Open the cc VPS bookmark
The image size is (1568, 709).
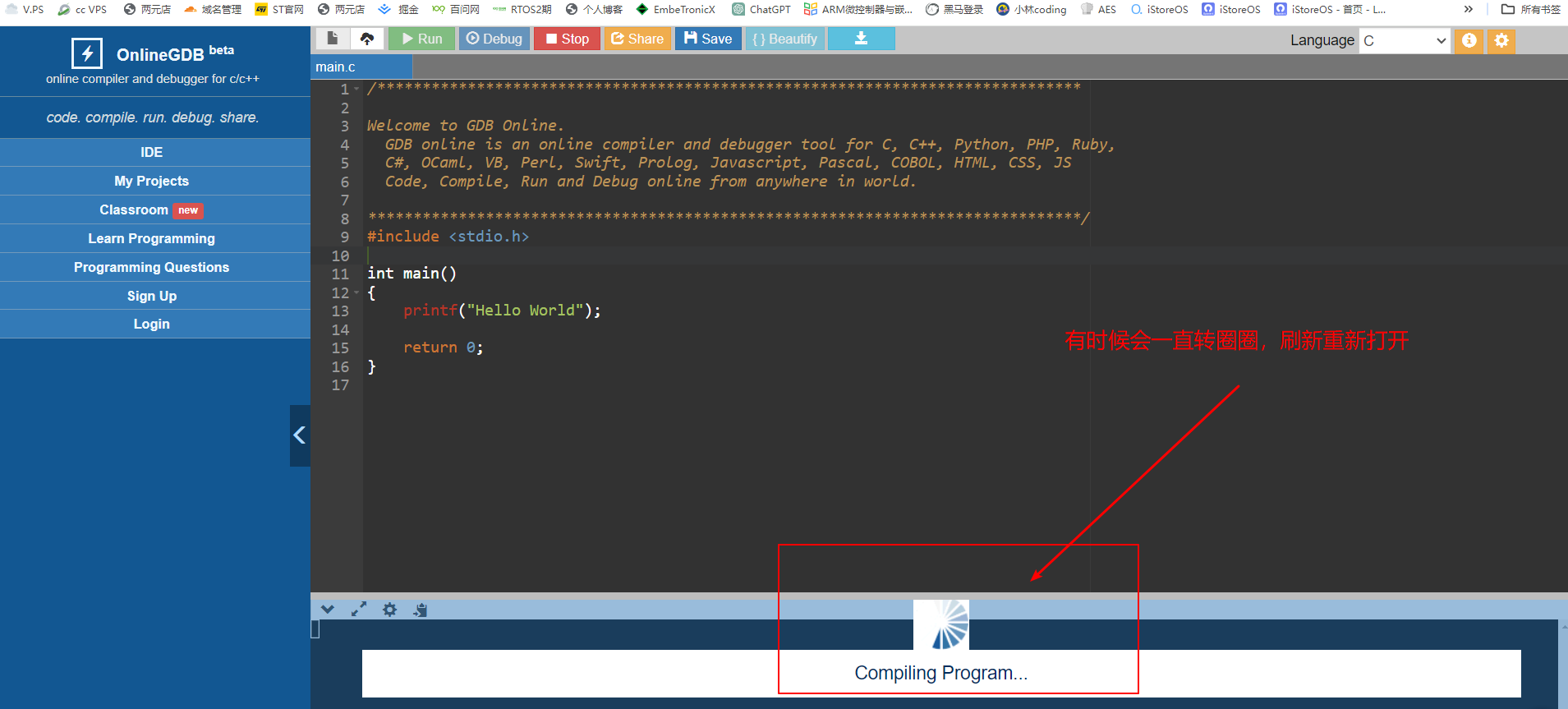(x=82, y=9)
